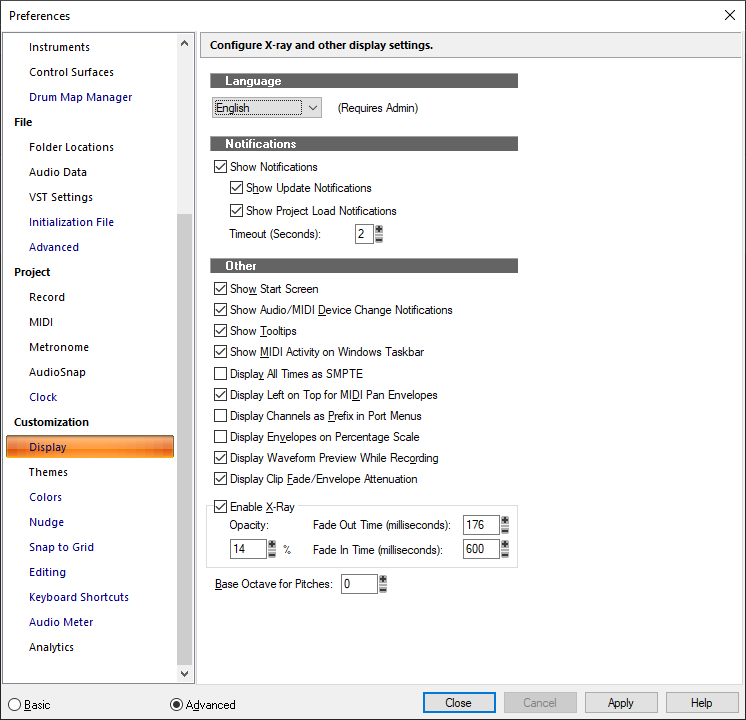Open Advanced under File section

(54, 247)
